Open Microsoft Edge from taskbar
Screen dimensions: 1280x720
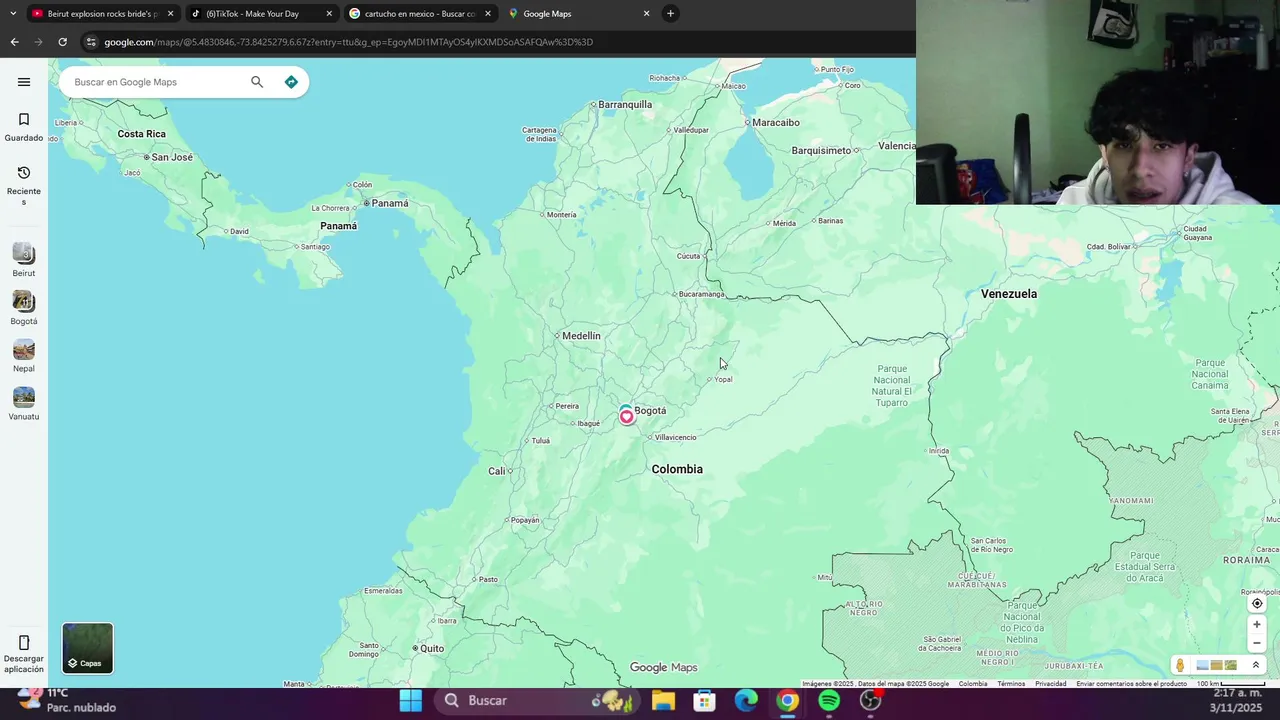pyautogui.click(x=747, y=700)
